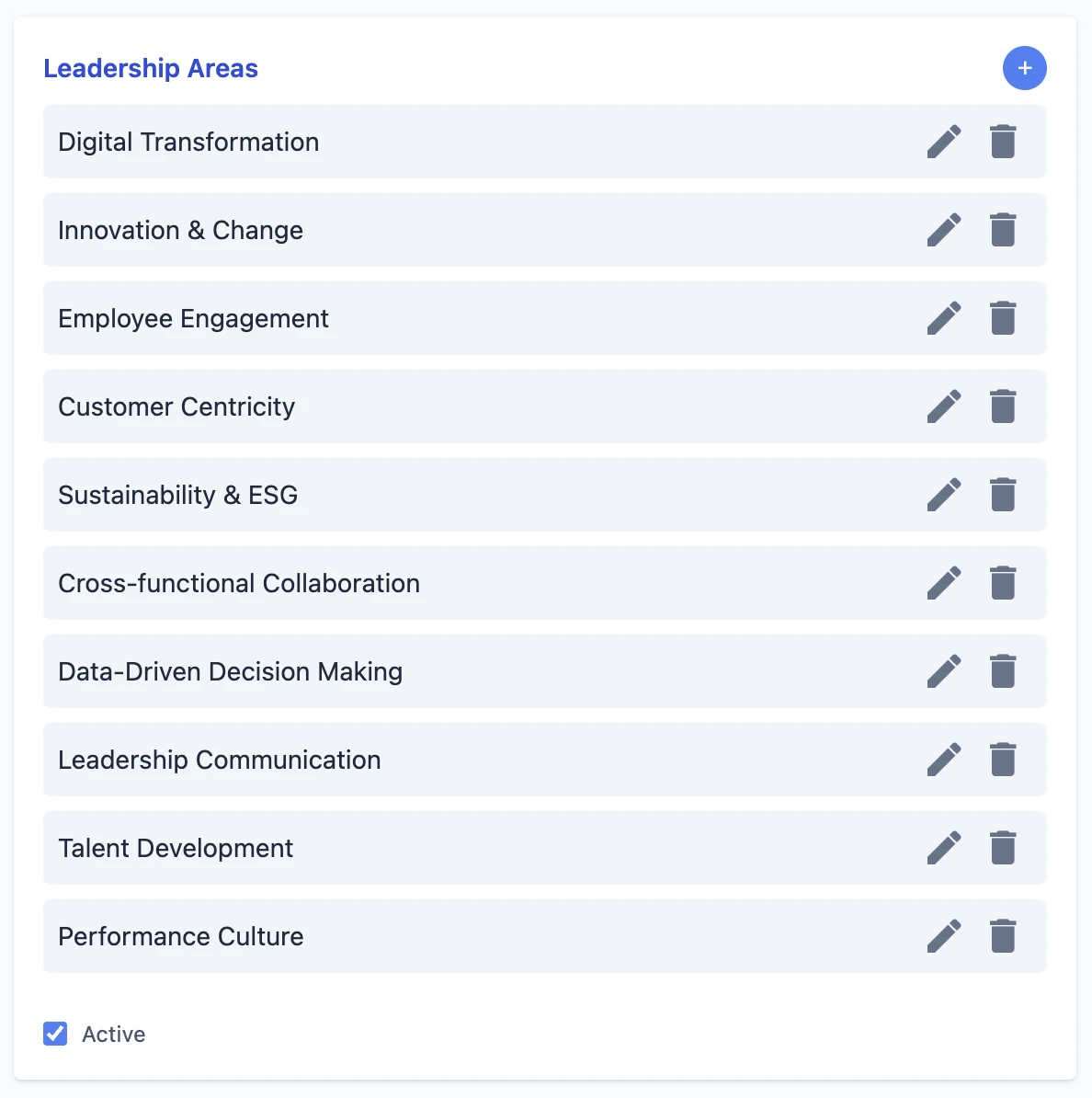
Task: Click the plus button to add leadership area
Action: (1024, 68)
